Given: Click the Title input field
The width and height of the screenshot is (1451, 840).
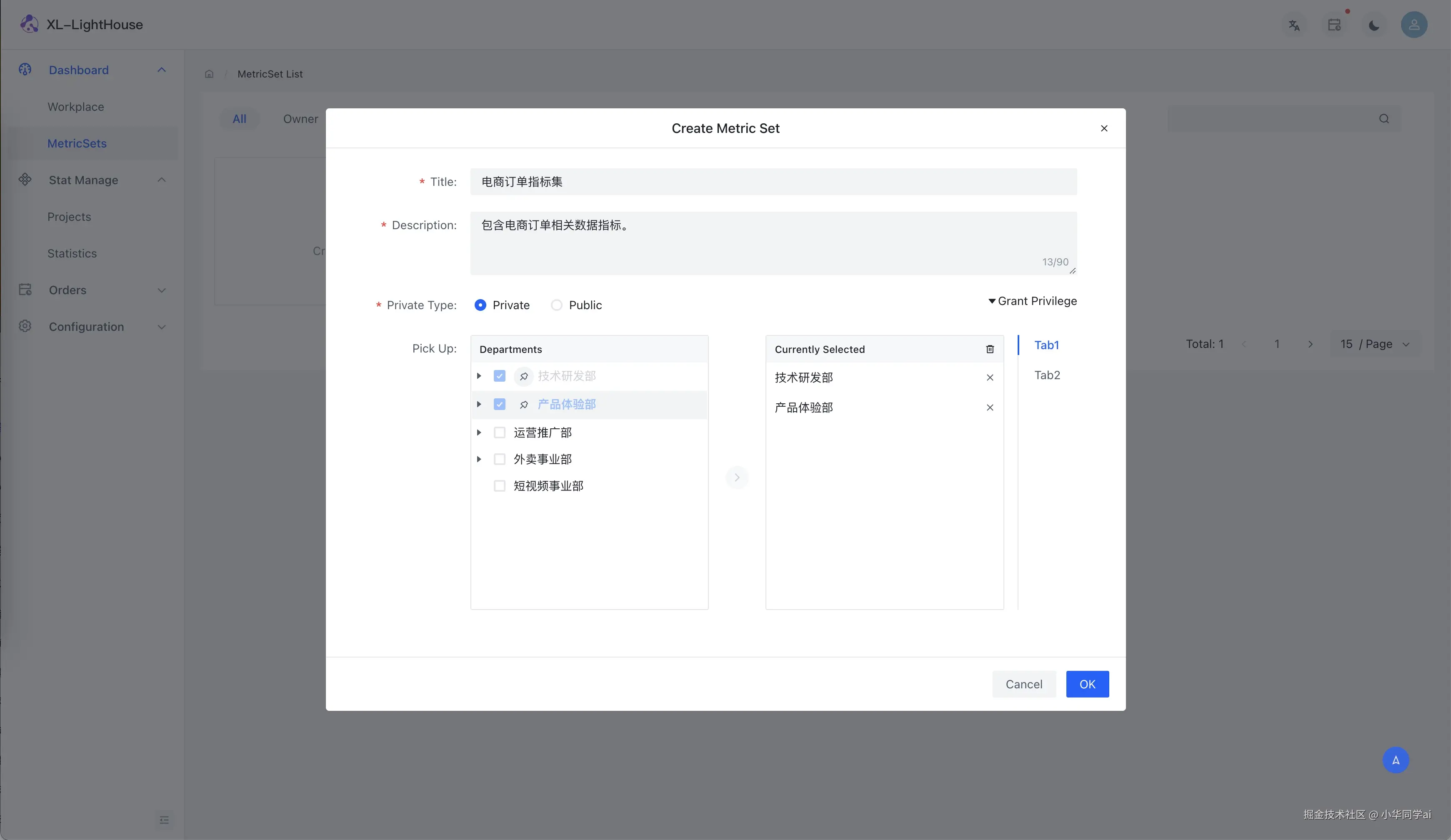Looking at the screenshot, I should [x=773, y=182].
